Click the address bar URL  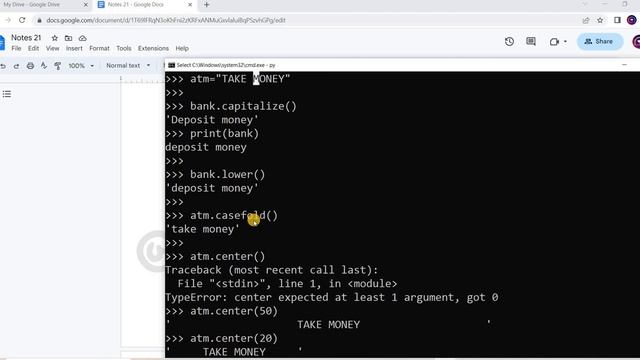tap(165, 20)
